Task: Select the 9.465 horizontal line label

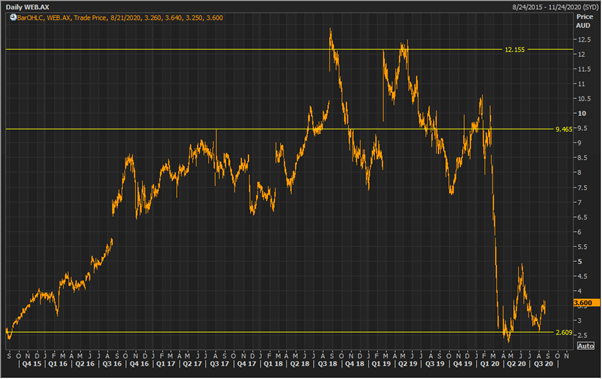Action: pos(564,129)
